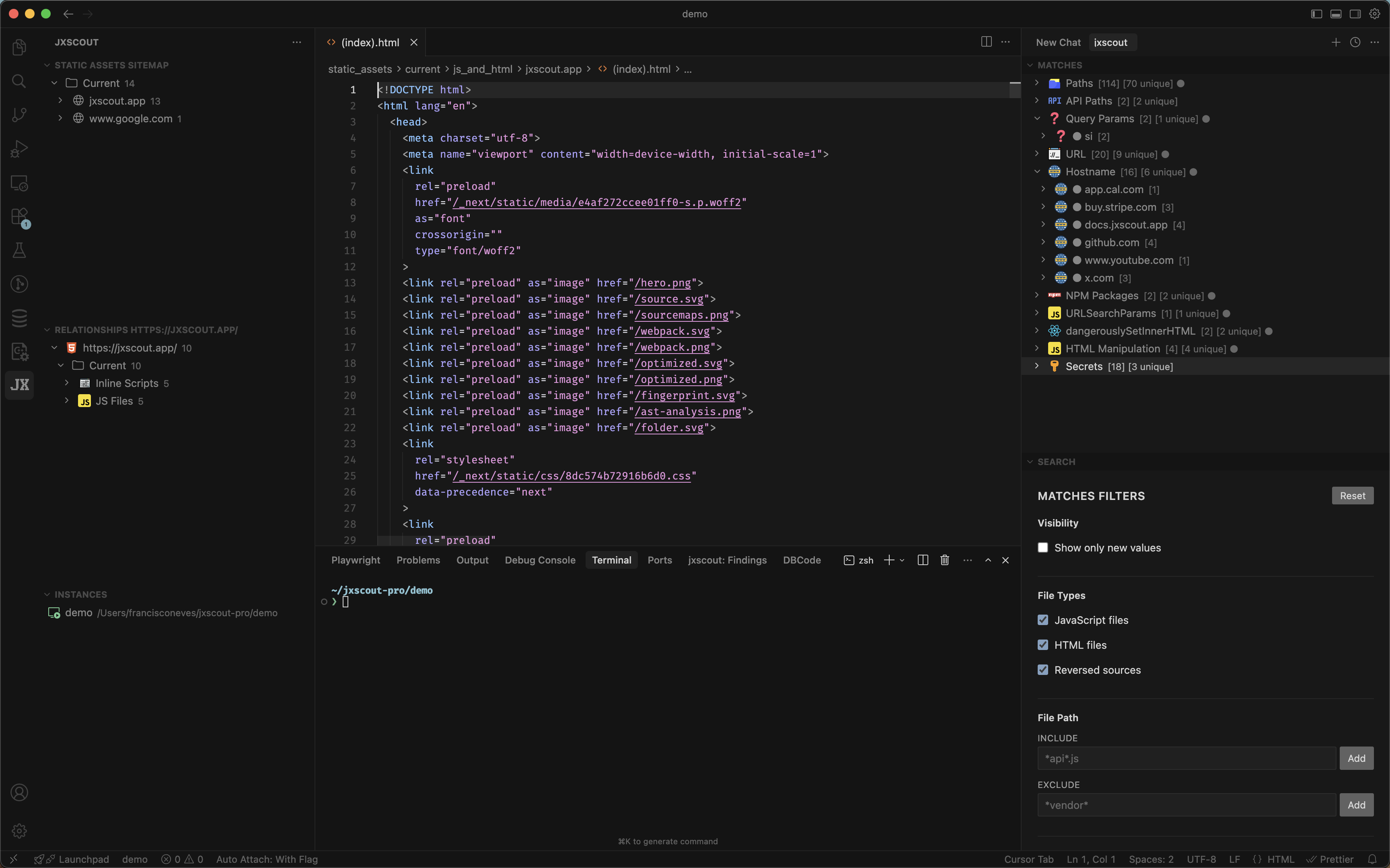The width and height of the screenshot is (1390, 868).
Task: Open Remote Explorer icon
Action: point(19,183)
